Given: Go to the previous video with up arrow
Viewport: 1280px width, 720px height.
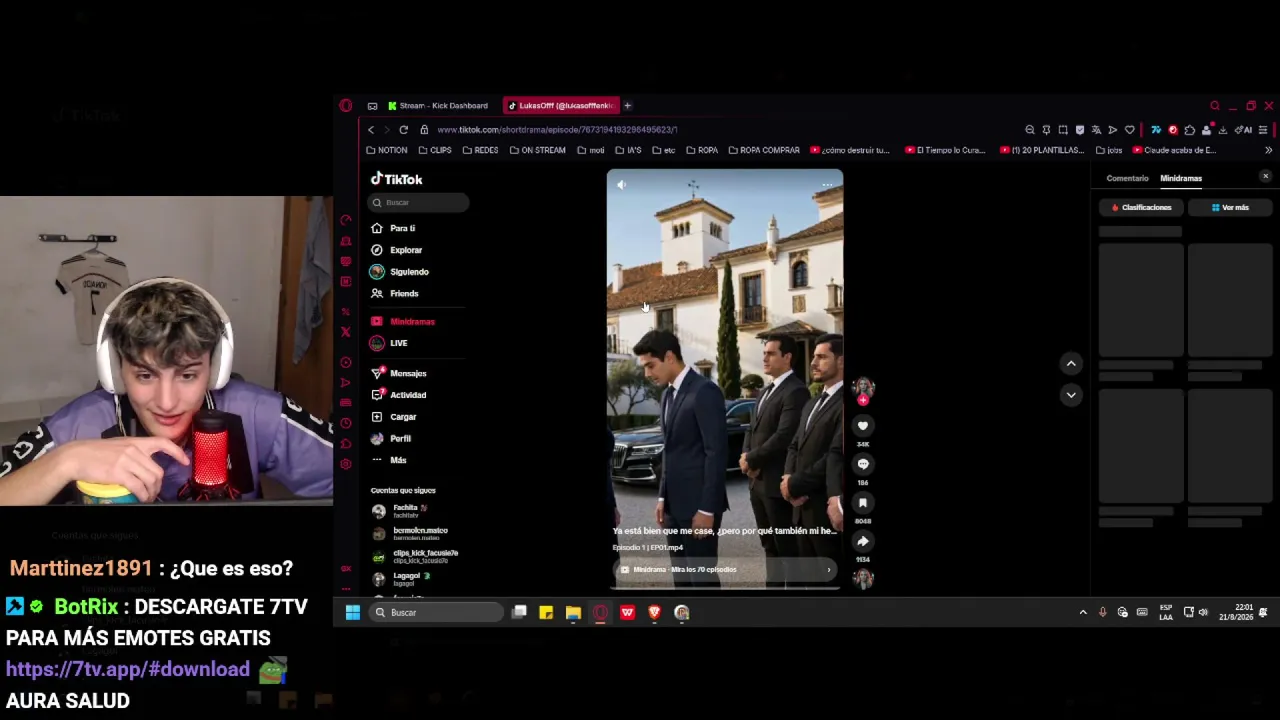Looking at the screenshot, I should (1071, 364).
